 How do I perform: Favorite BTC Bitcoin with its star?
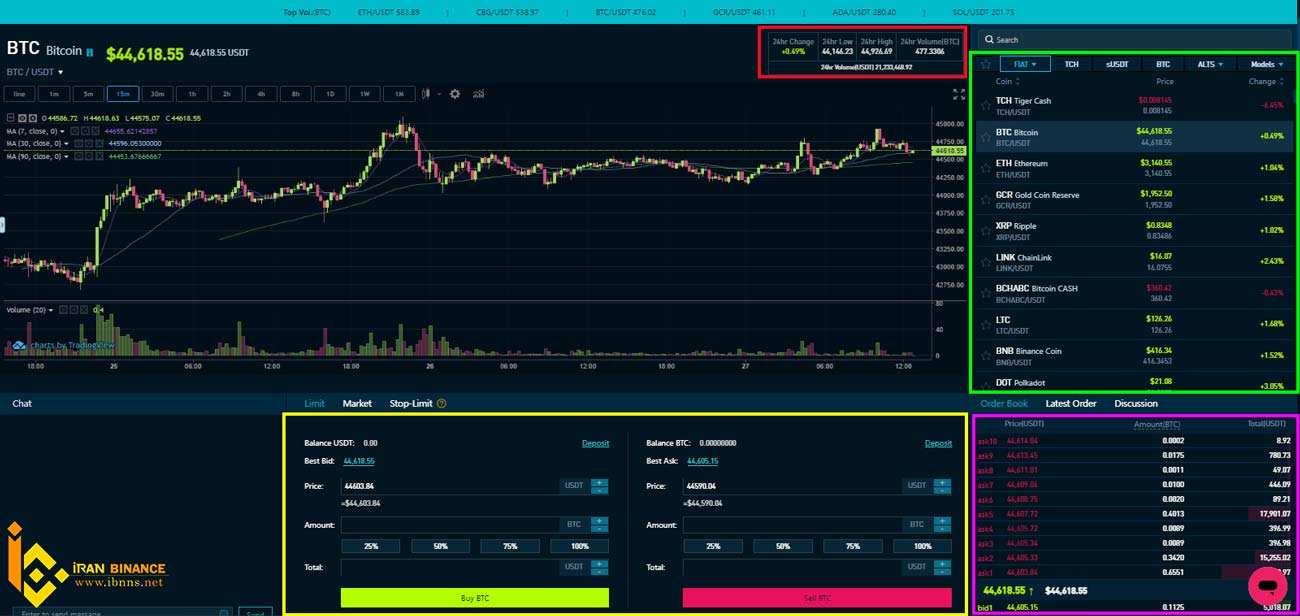point(986,136)
